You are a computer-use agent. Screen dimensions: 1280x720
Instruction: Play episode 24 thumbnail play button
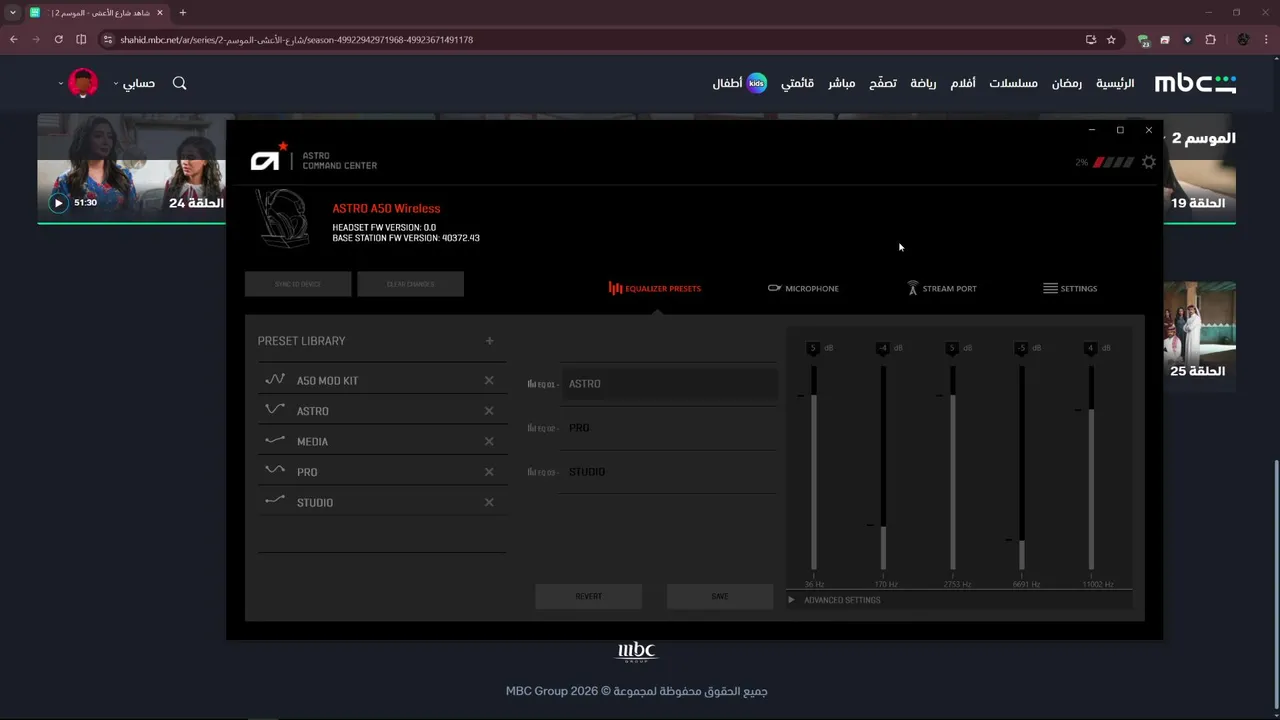point(58,203)
